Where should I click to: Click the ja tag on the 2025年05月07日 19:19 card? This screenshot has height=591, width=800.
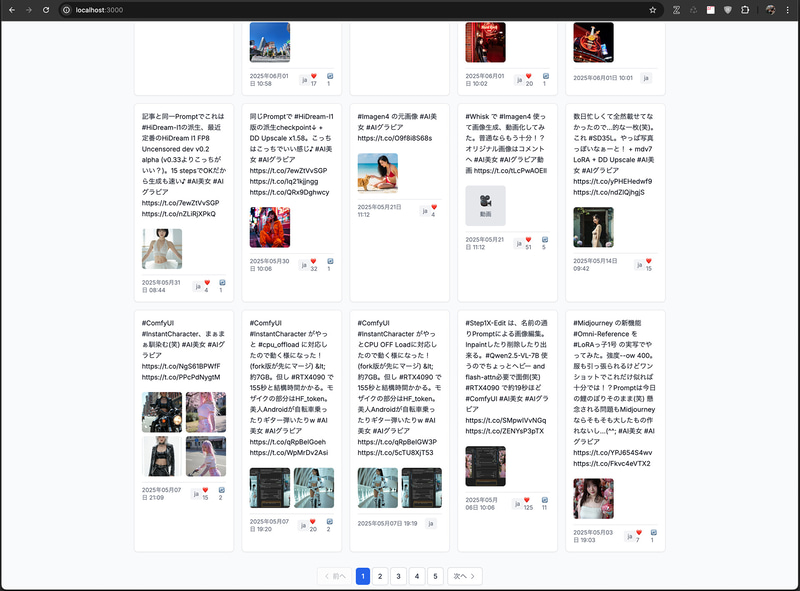[x=431, y=523]
